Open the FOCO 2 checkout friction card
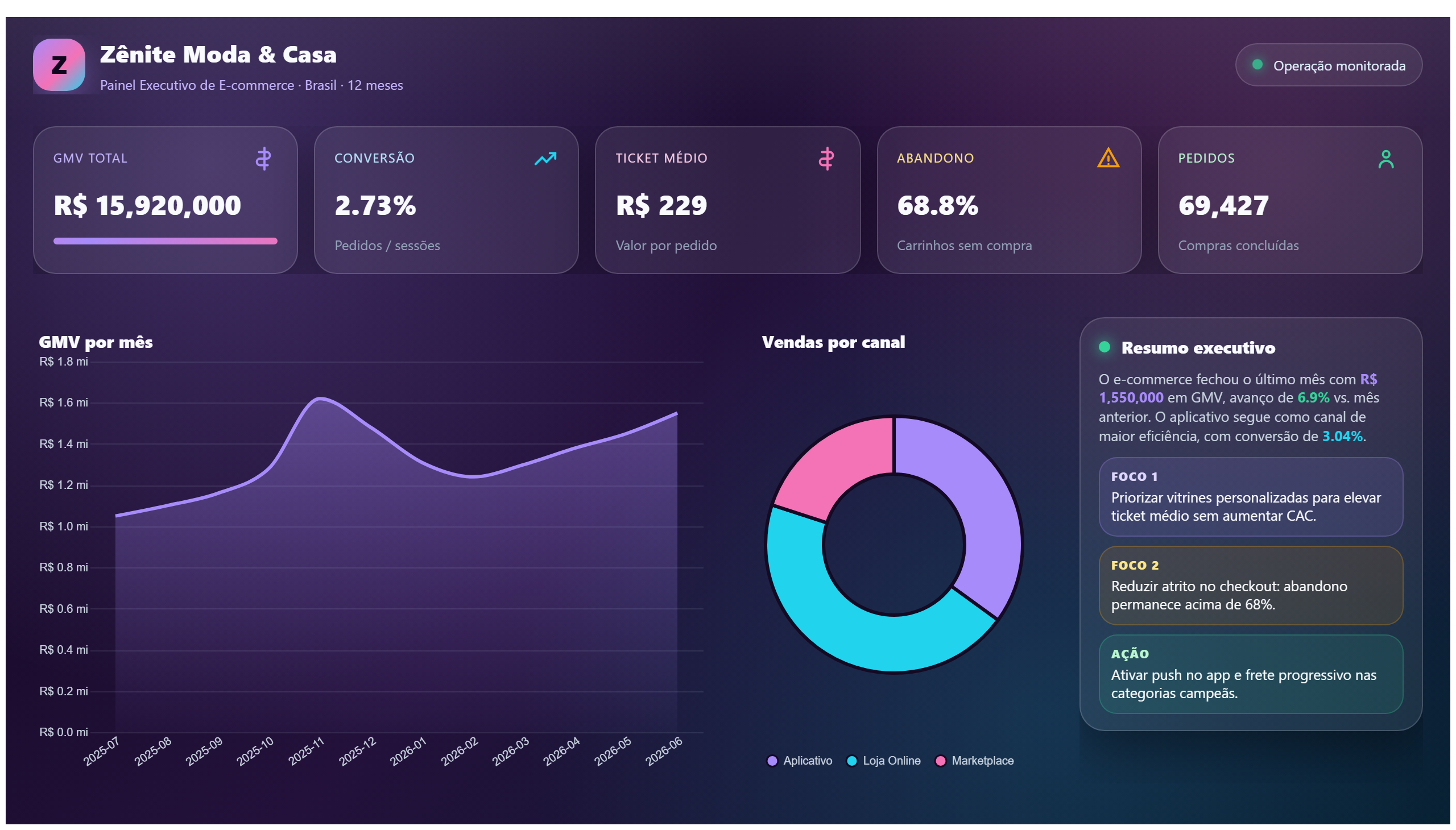 (x=1250, y=586)
